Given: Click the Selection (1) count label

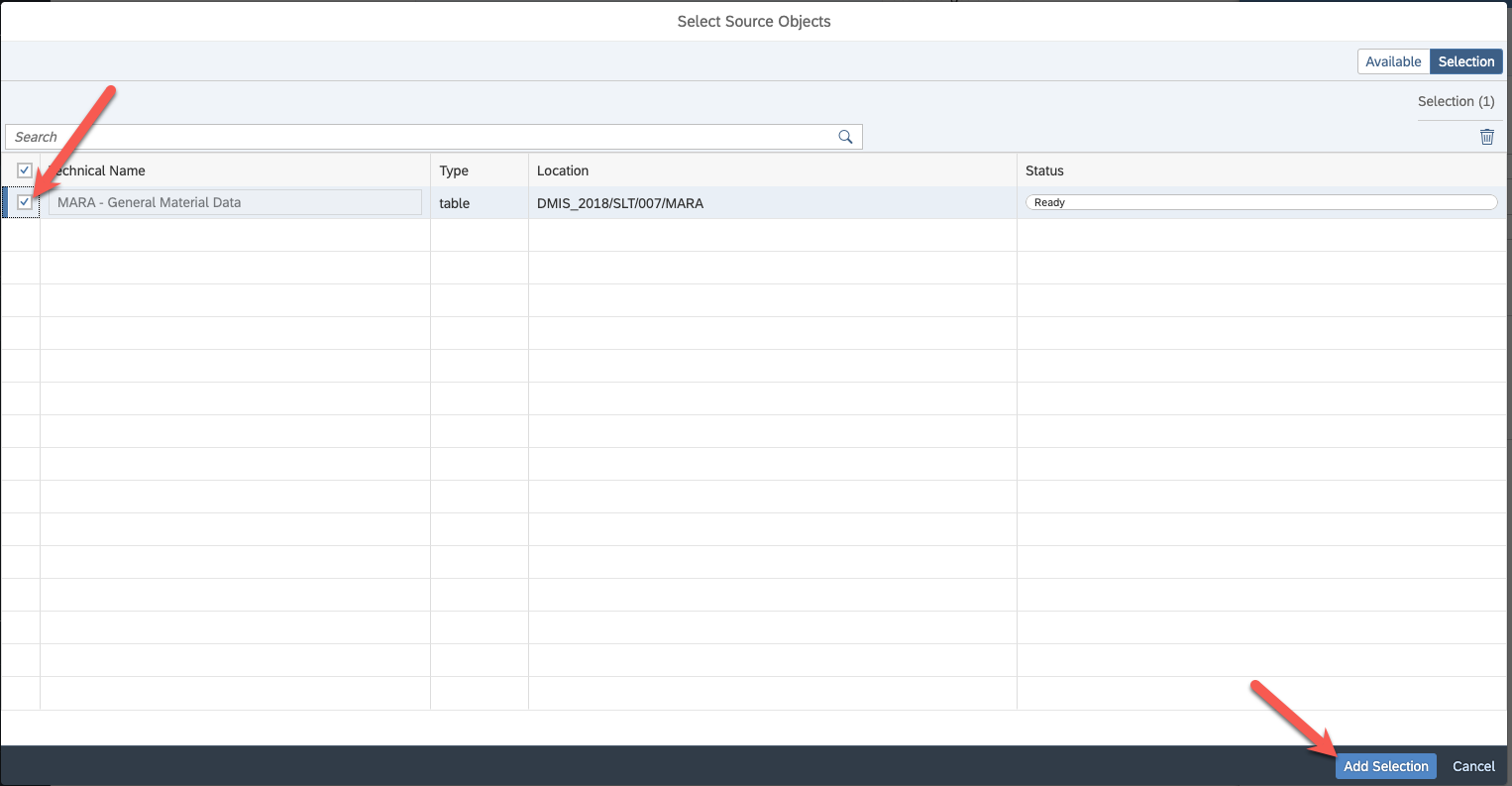Looking at the screenshot, I should [1456, 101].
